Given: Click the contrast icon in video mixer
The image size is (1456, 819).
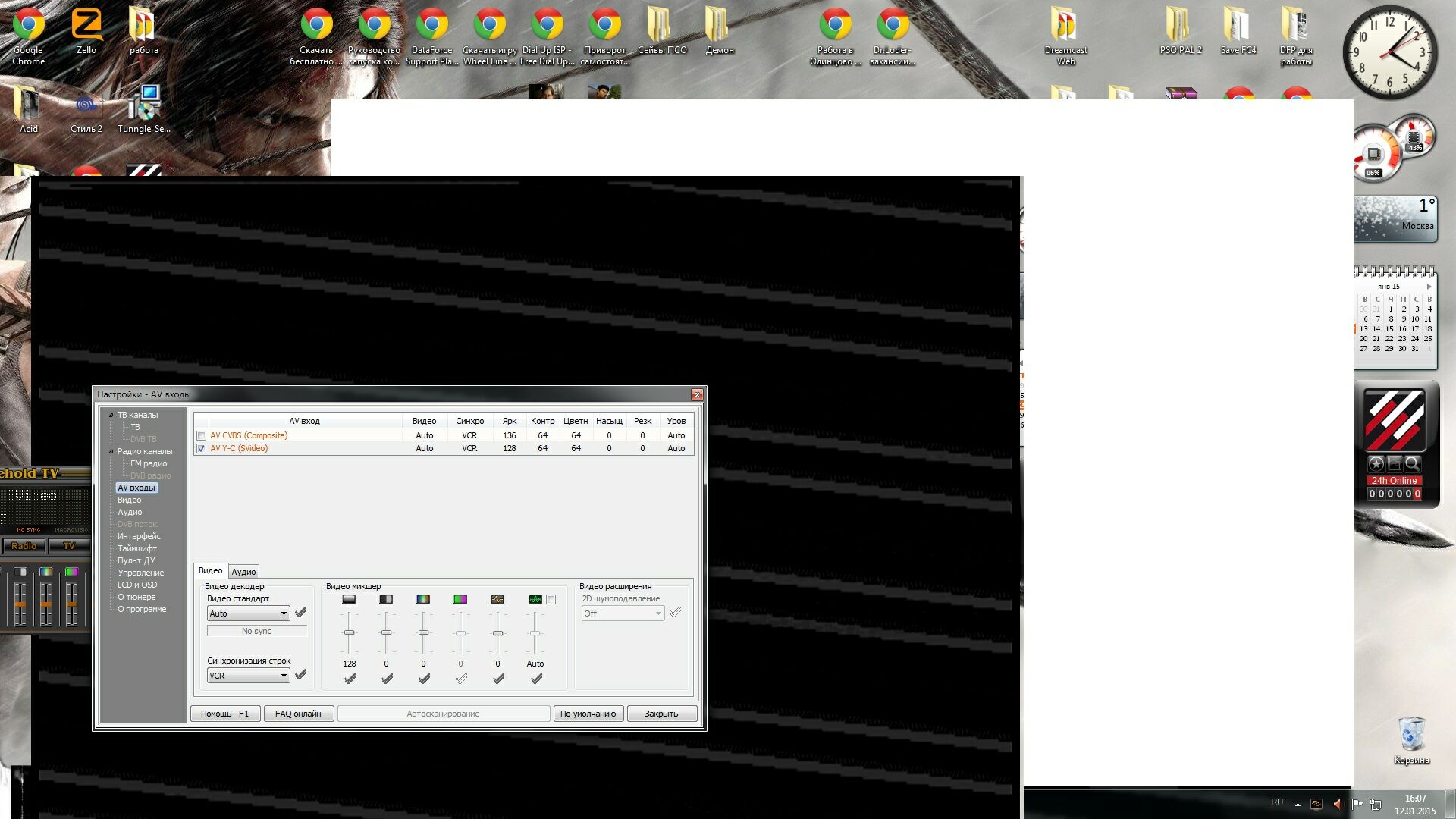Looking at the screenshot, I should pos(386,599).
